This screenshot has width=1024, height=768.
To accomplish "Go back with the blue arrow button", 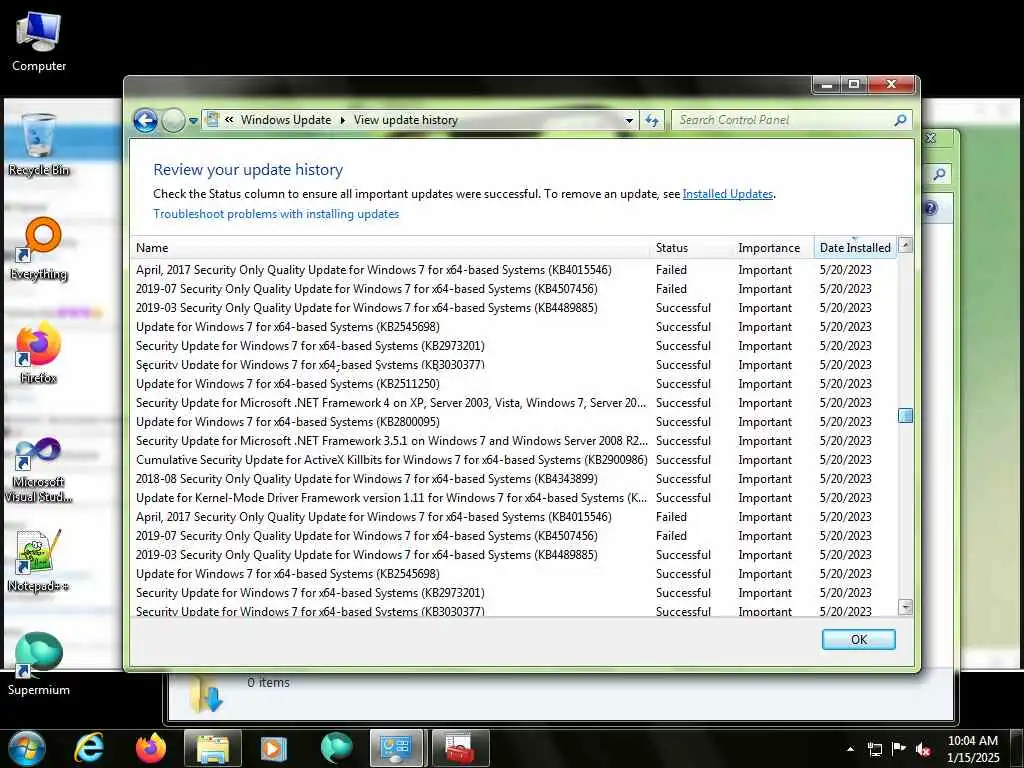I will pyautogui.click(x=146, y=120).
